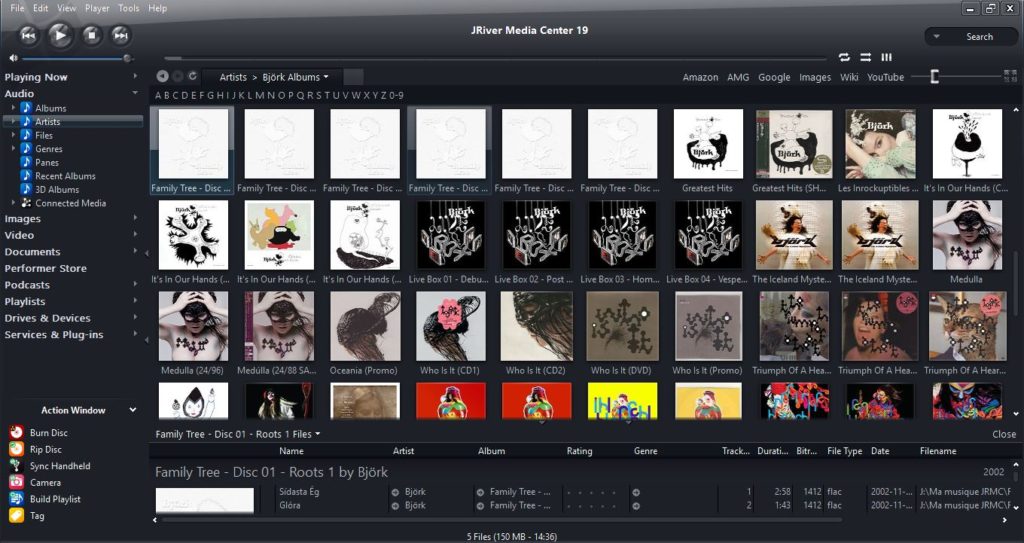Close the file details pane
The height and width of the screenshot is (543, 1024).
pyautogui.click(x=1004, y=434)
